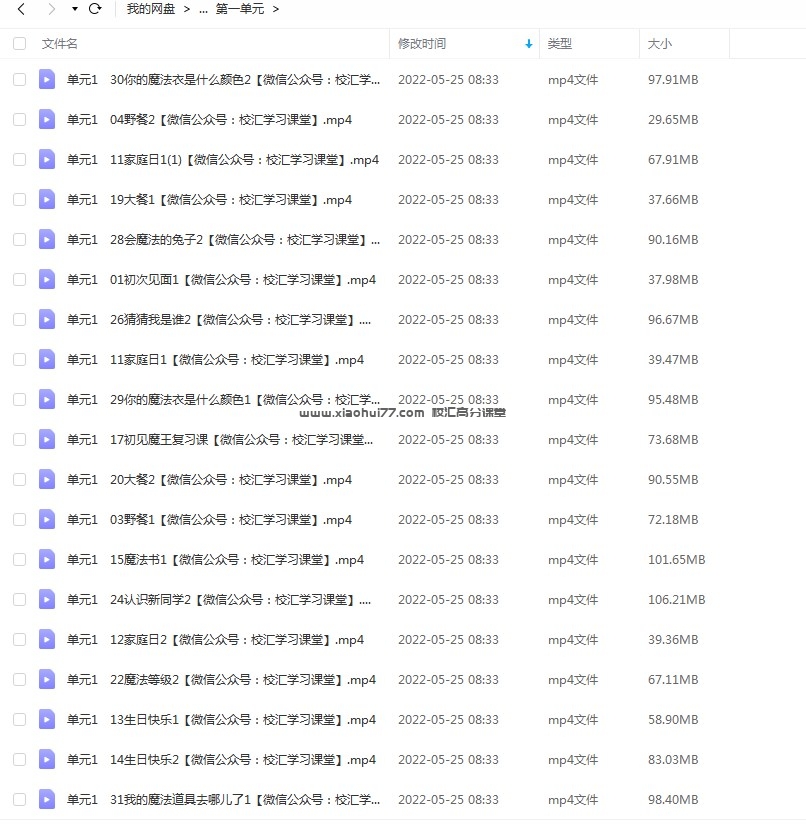This screenshot has width=806, height=834.
Task: Click the video icon of 17初见魔王复习课
Action: pos(47,439)
